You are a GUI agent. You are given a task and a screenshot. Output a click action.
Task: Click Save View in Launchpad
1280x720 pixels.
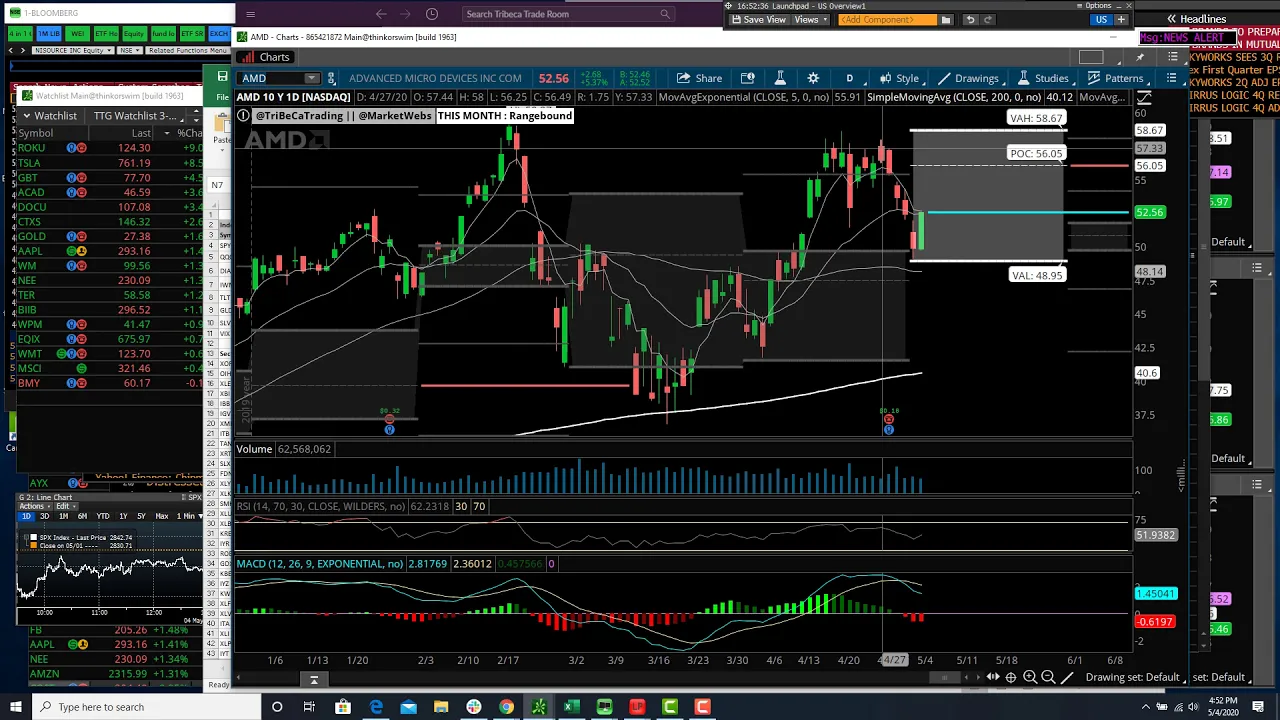coord(758,20)
